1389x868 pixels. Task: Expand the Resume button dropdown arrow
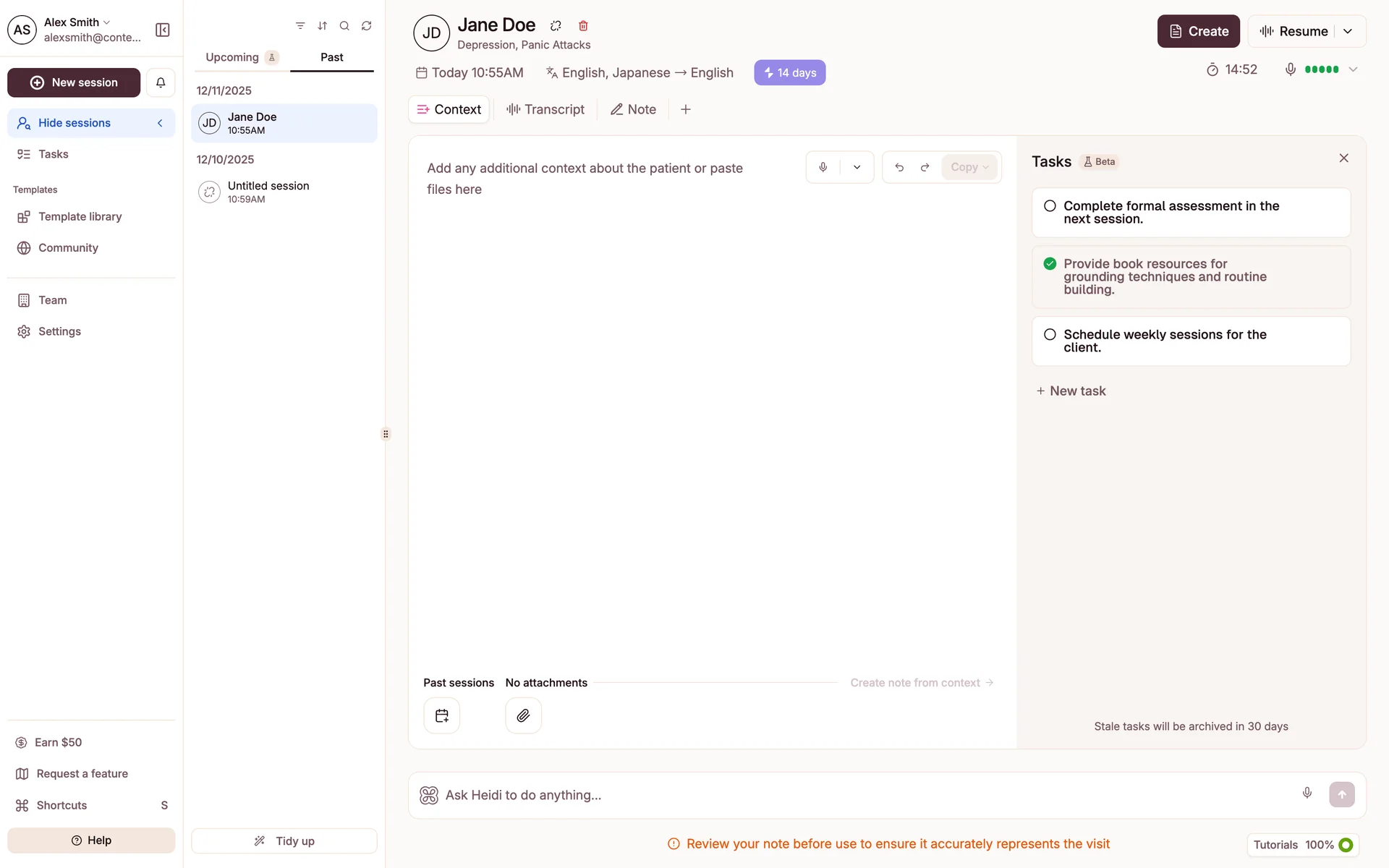1348,31
